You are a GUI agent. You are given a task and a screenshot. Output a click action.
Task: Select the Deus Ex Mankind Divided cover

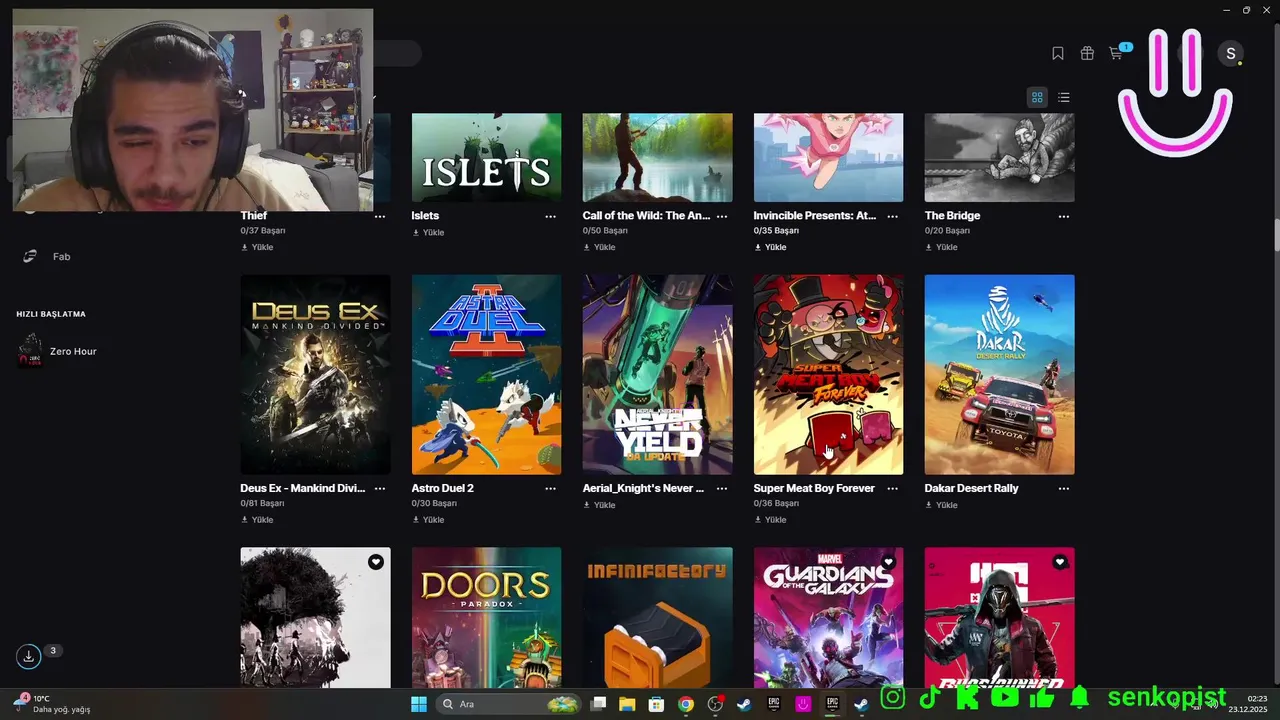tap(315, 375)
